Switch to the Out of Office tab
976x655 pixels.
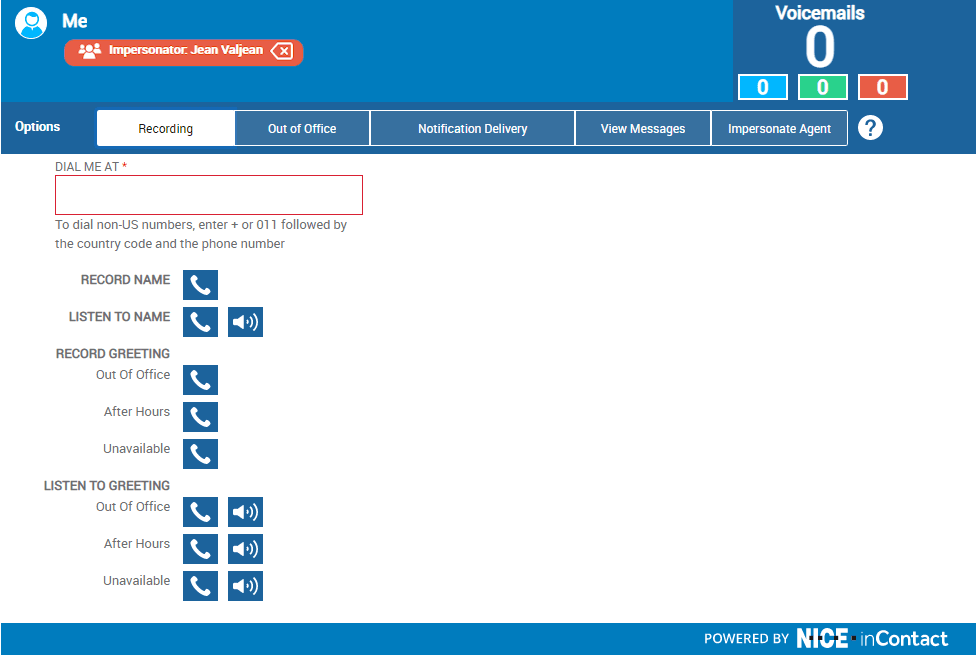point(302,128)
